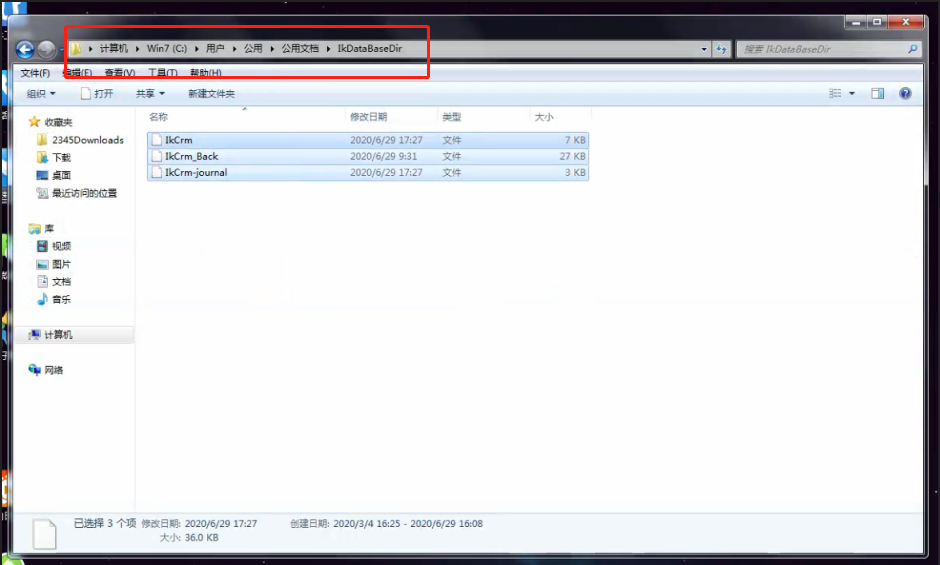The image size is (940, 565).
Task: Select the IkCrm-journal file
Action: 367,172
